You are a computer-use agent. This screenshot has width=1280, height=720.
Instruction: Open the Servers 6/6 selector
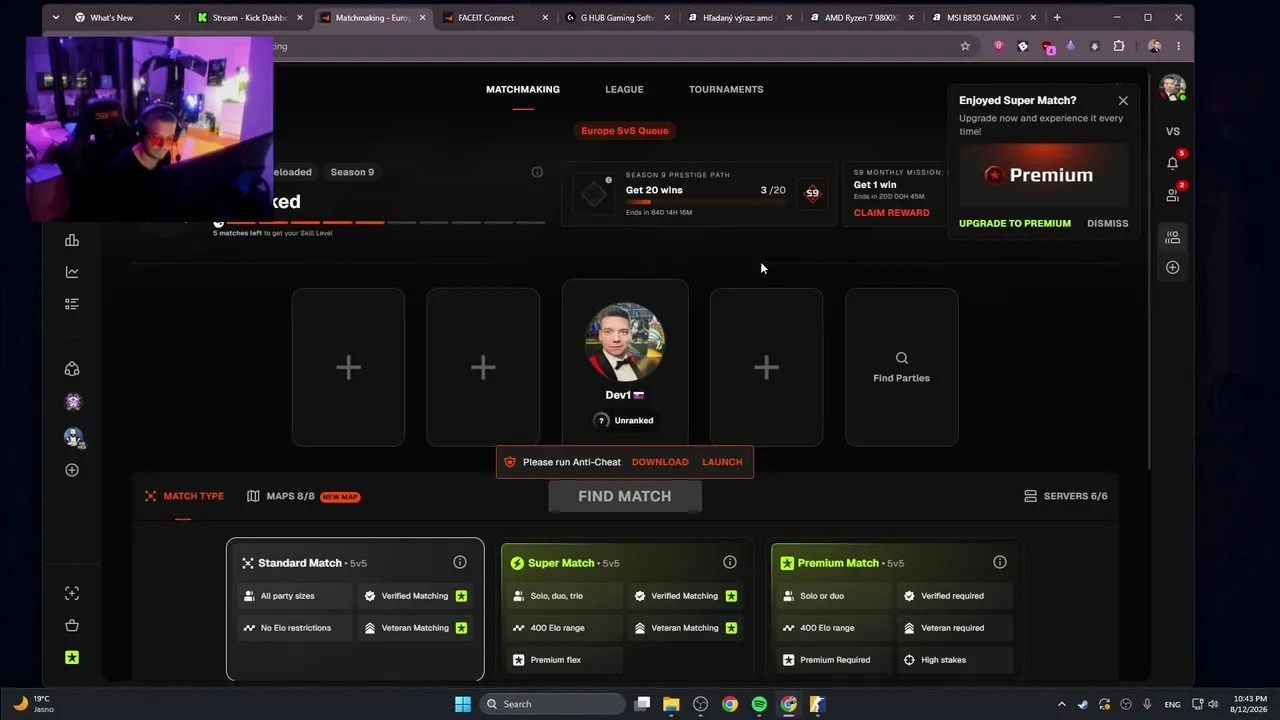[x=1066, y=496]
